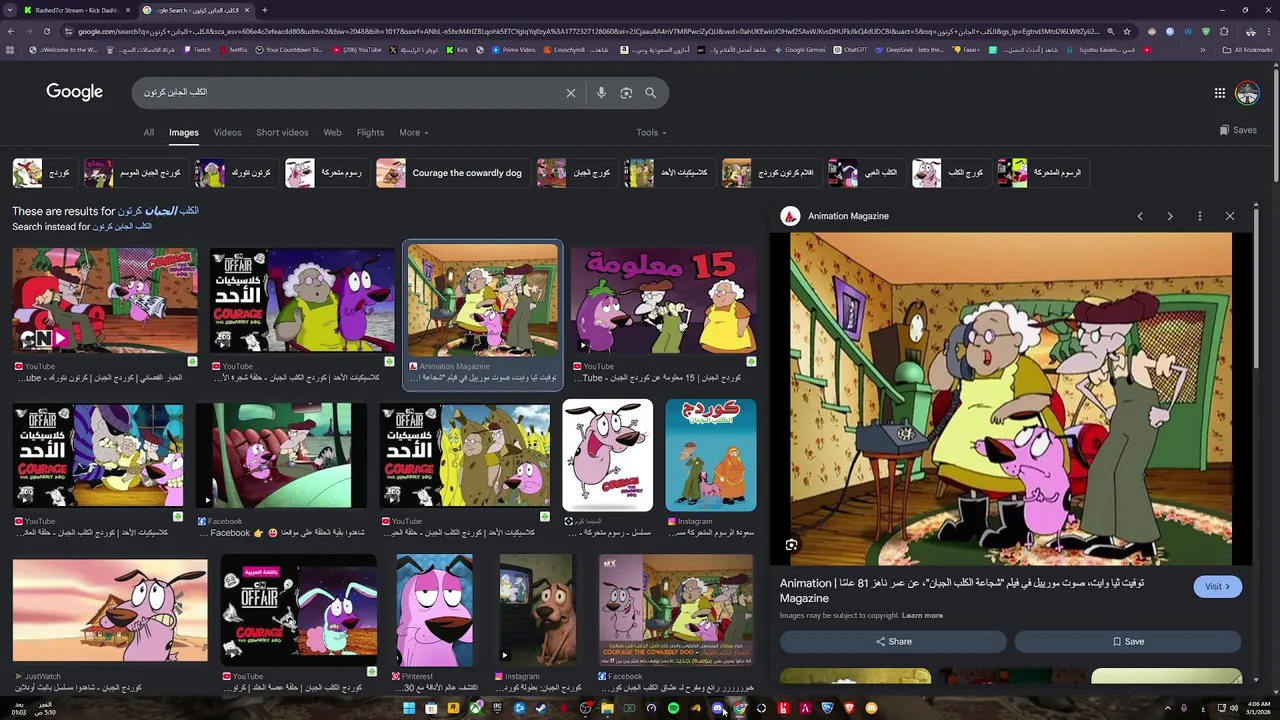Open a new browser tab
The image size is (1280, 720).
click(264, 10)
